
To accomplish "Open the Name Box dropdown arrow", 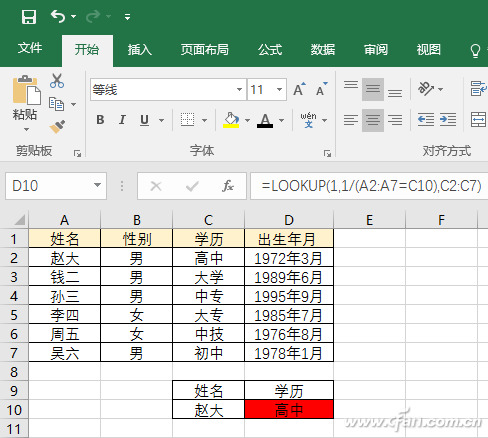I will tap(97, 185).
